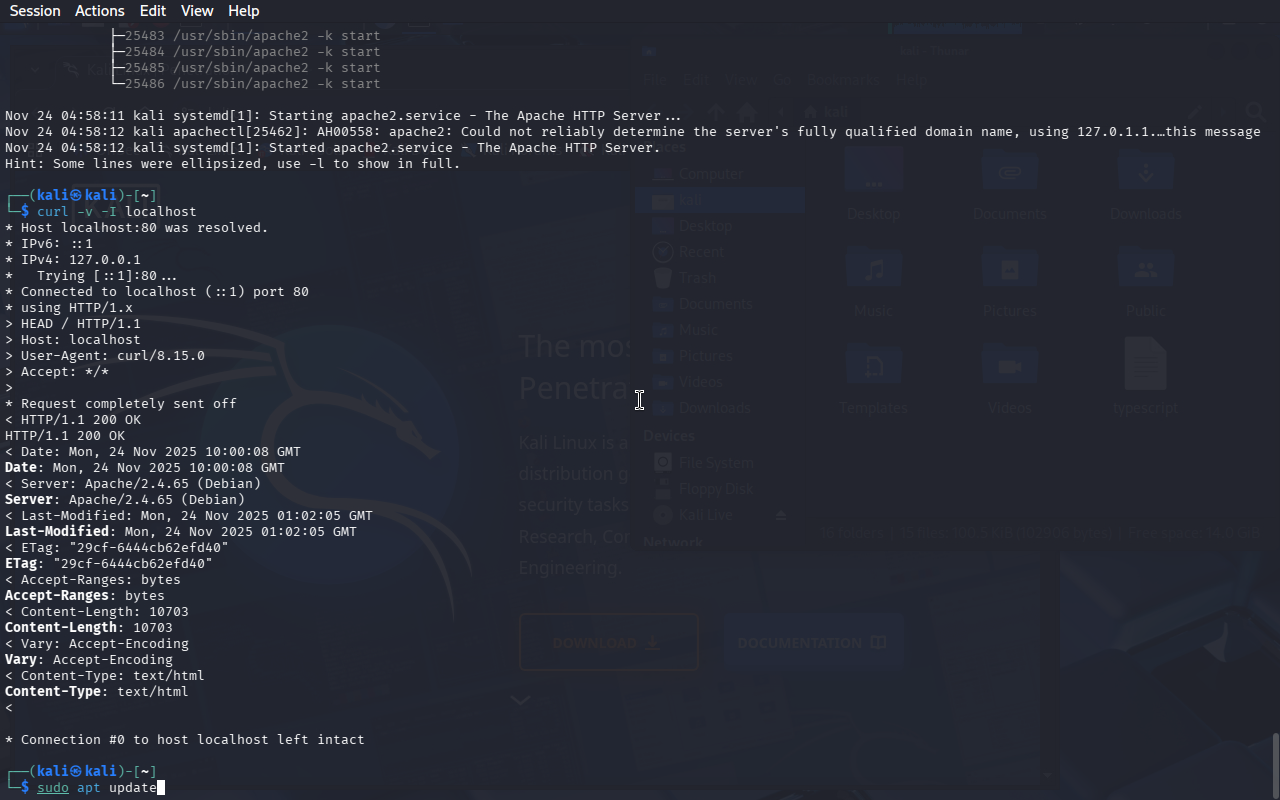Select the typescript file icon
The image size is (1280, 800).
[1145, 364]
